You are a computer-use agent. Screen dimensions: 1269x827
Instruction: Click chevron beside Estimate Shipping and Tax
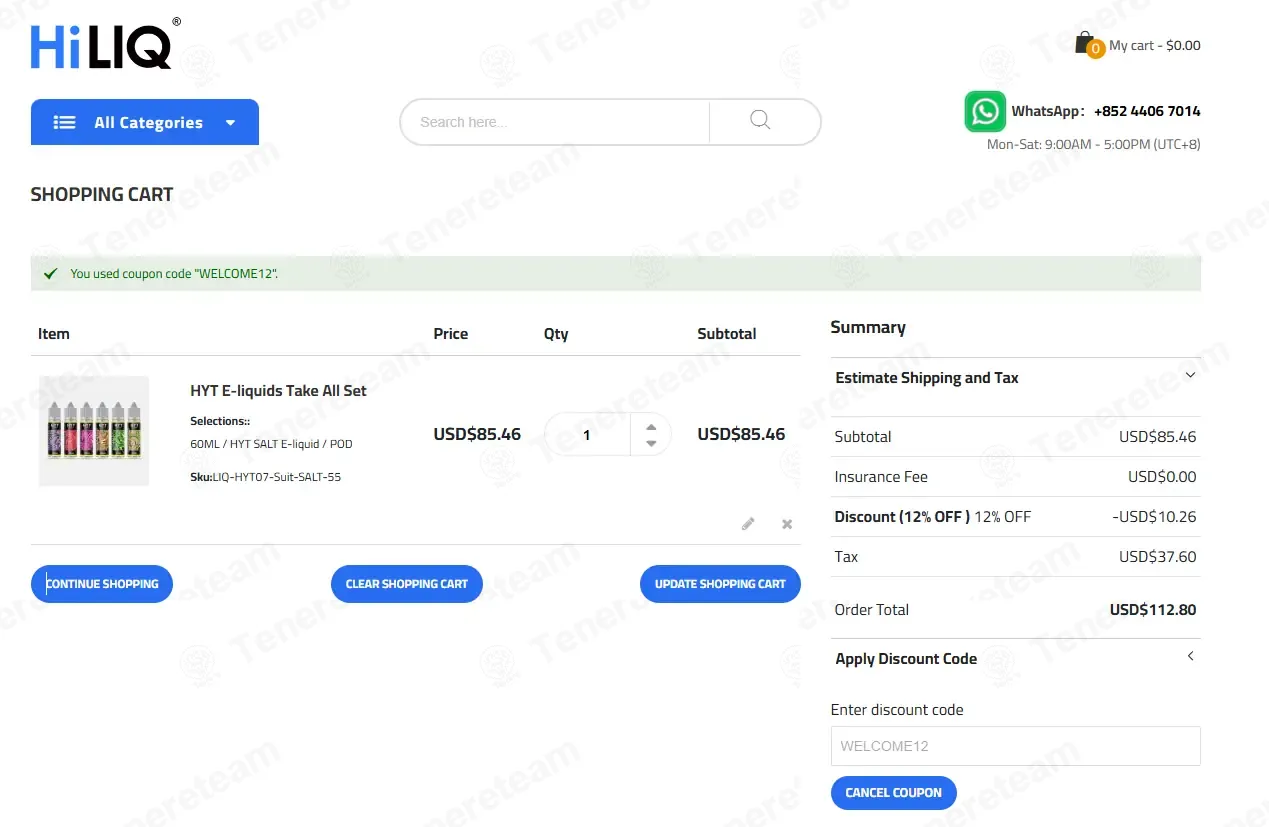pyautogui.click(x=1190, y=375)
